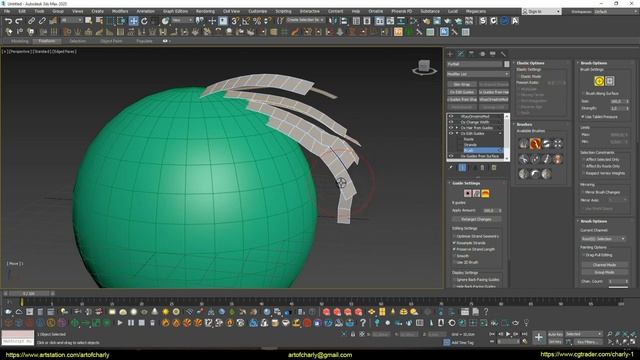Toggle the Percent Snap icon
This screenshot has width=640, height=360.
pos(257,20)
